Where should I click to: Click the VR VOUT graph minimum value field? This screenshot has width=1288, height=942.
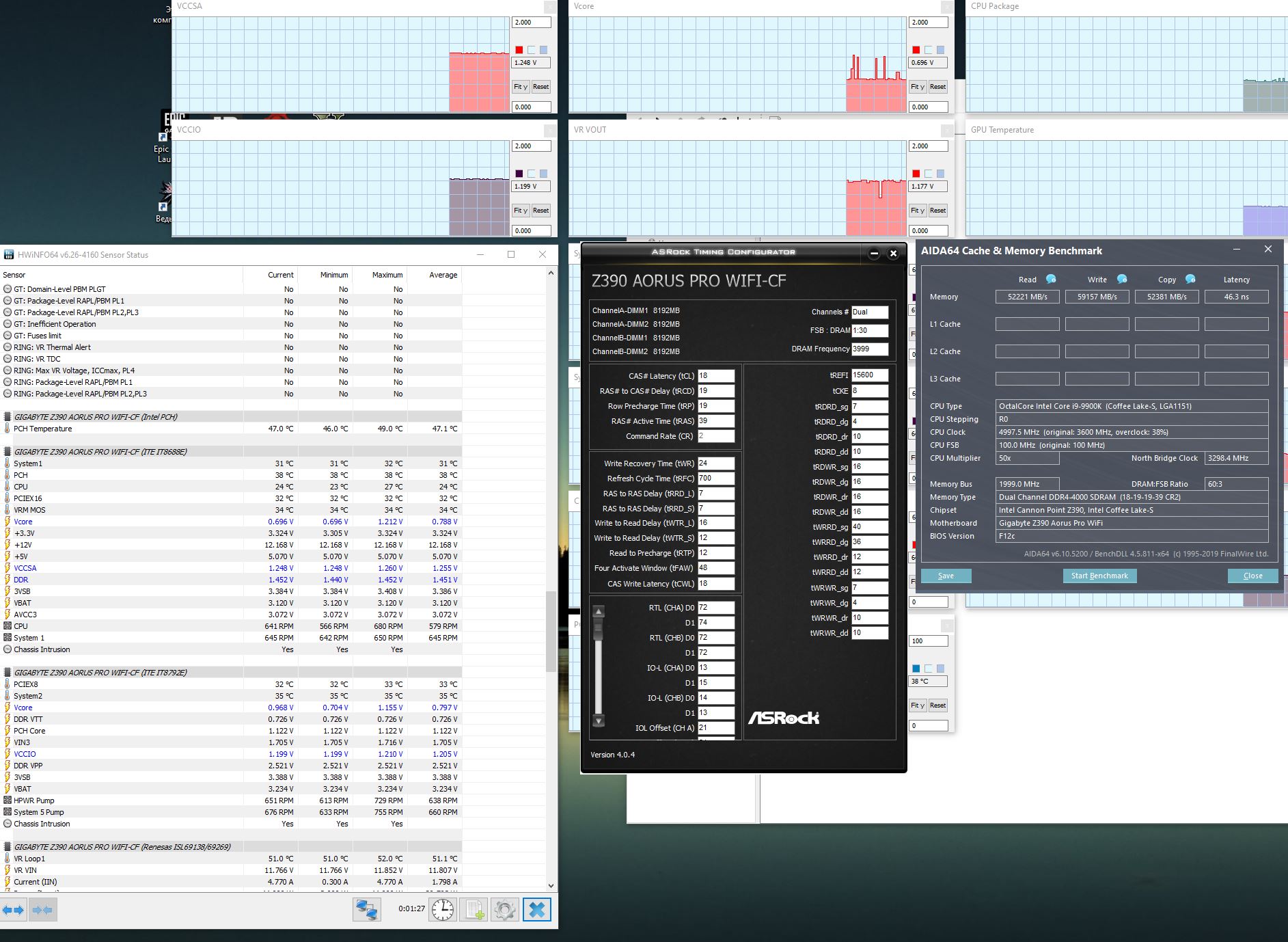[929, 230]
